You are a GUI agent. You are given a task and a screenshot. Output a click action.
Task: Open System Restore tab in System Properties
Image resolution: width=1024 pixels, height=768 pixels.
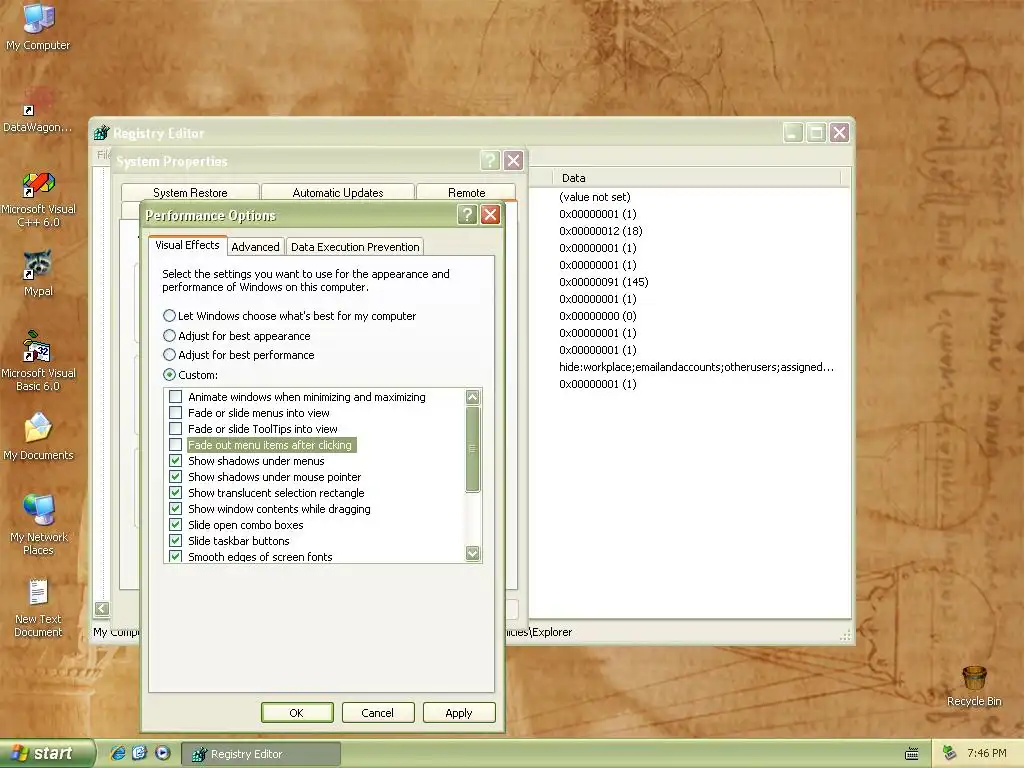coord(190,193)
